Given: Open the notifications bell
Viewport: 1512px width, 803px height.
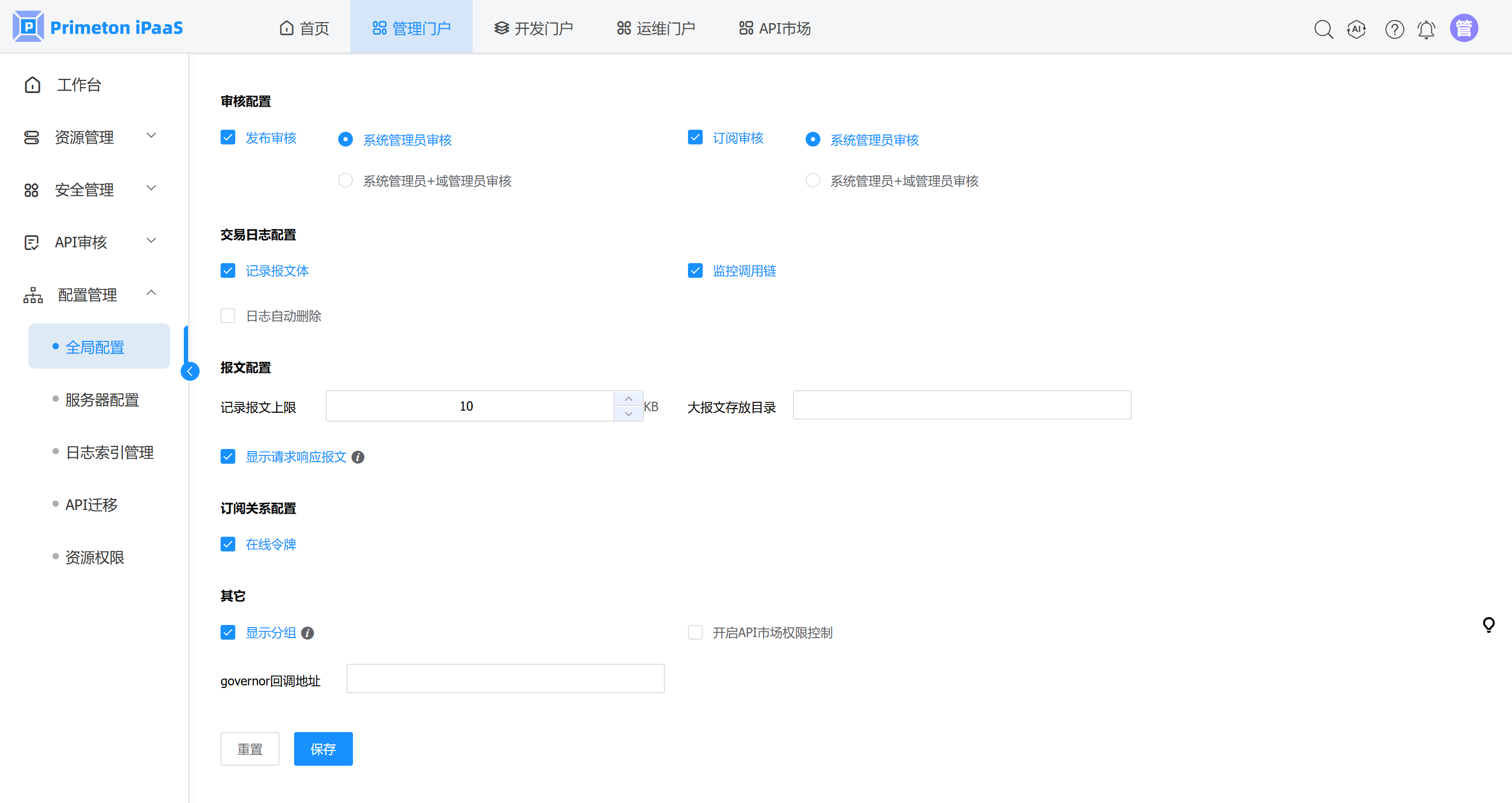Looking at the screenshot, I should (1426, 29).
